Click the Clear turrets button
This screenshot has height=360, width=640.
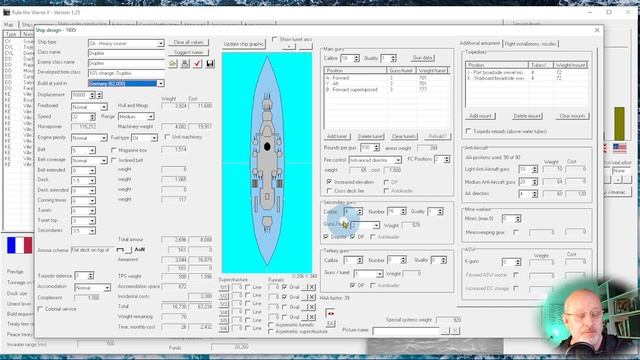point(404,136)
